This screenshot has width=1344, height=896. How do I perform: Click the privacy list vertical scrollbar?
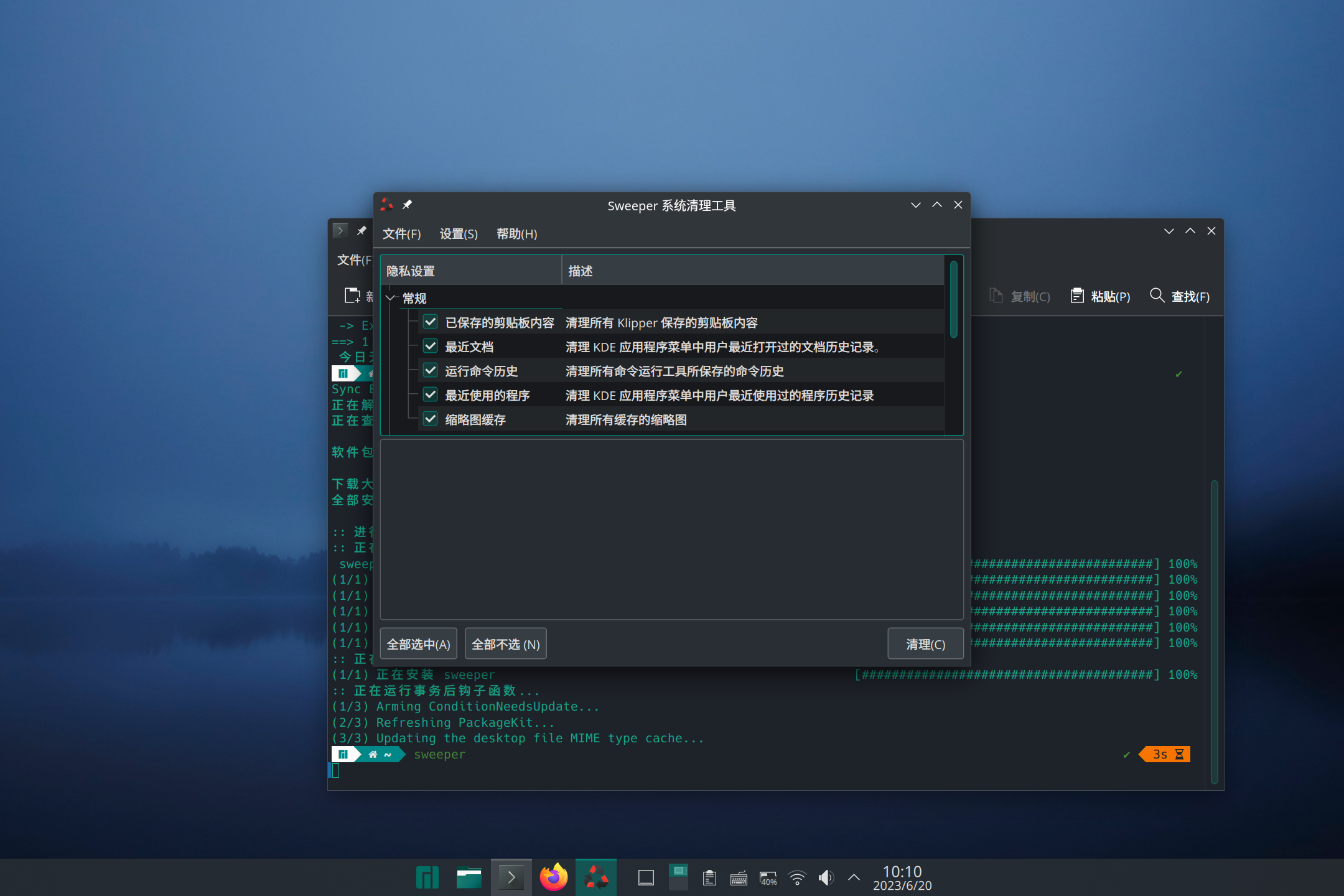(953, 301)
